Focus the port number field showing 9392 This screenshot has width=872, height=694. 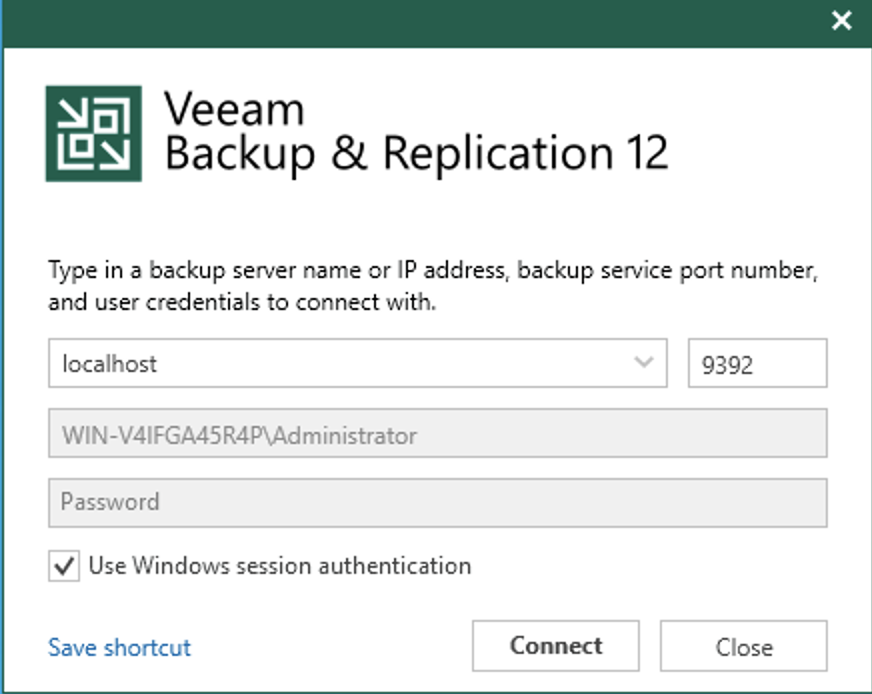click(x=757, y=363)
